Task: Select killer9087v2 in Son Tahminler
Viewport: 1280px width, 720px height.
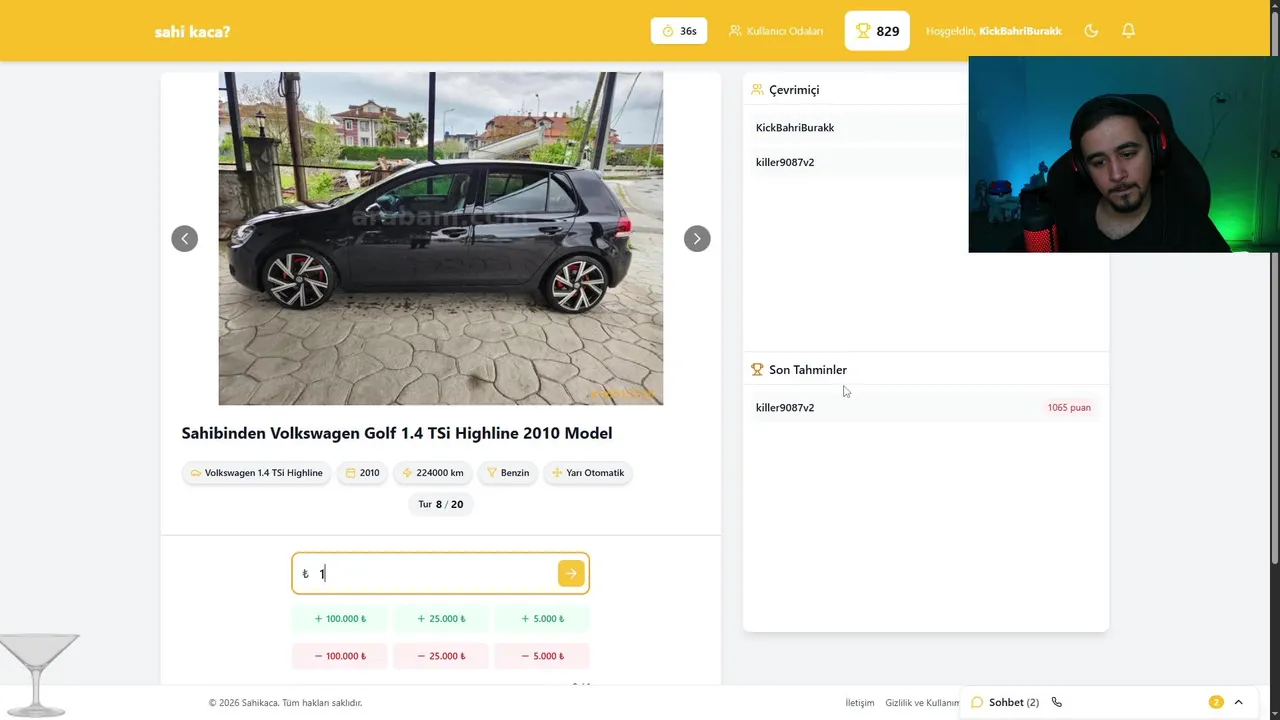Action: click(x=785, y=408)
